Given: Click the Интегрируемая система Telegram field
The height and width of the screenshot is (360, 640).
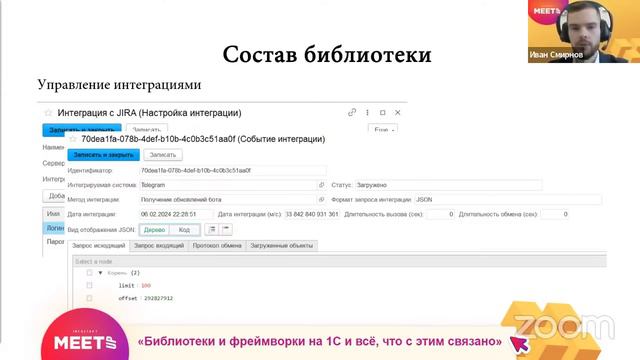Looking at the screenshot, I should click(x=228, y=185).
